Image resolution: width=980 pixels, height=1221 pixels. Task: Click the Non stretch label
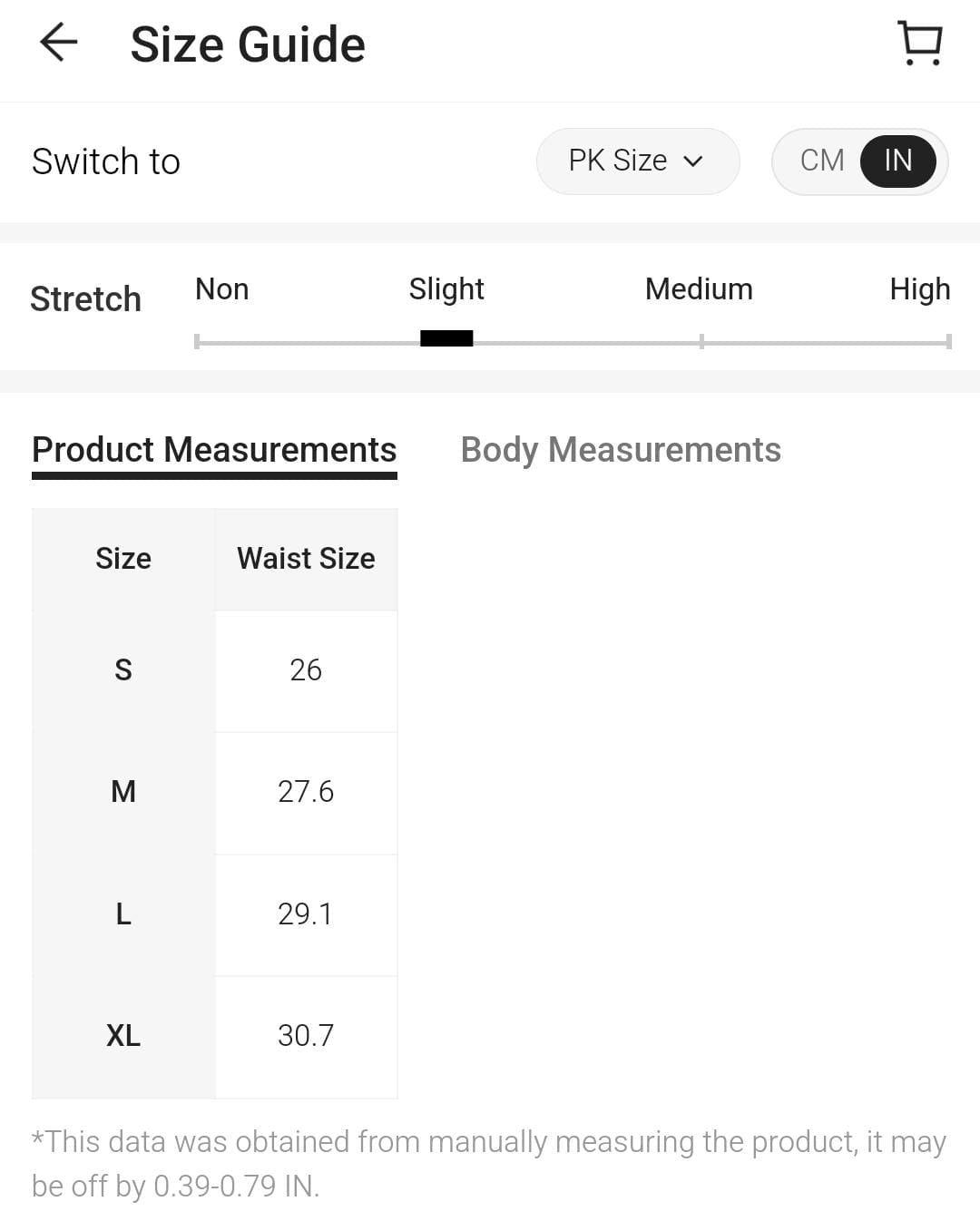pyautogui.click(x=221, y=289)
